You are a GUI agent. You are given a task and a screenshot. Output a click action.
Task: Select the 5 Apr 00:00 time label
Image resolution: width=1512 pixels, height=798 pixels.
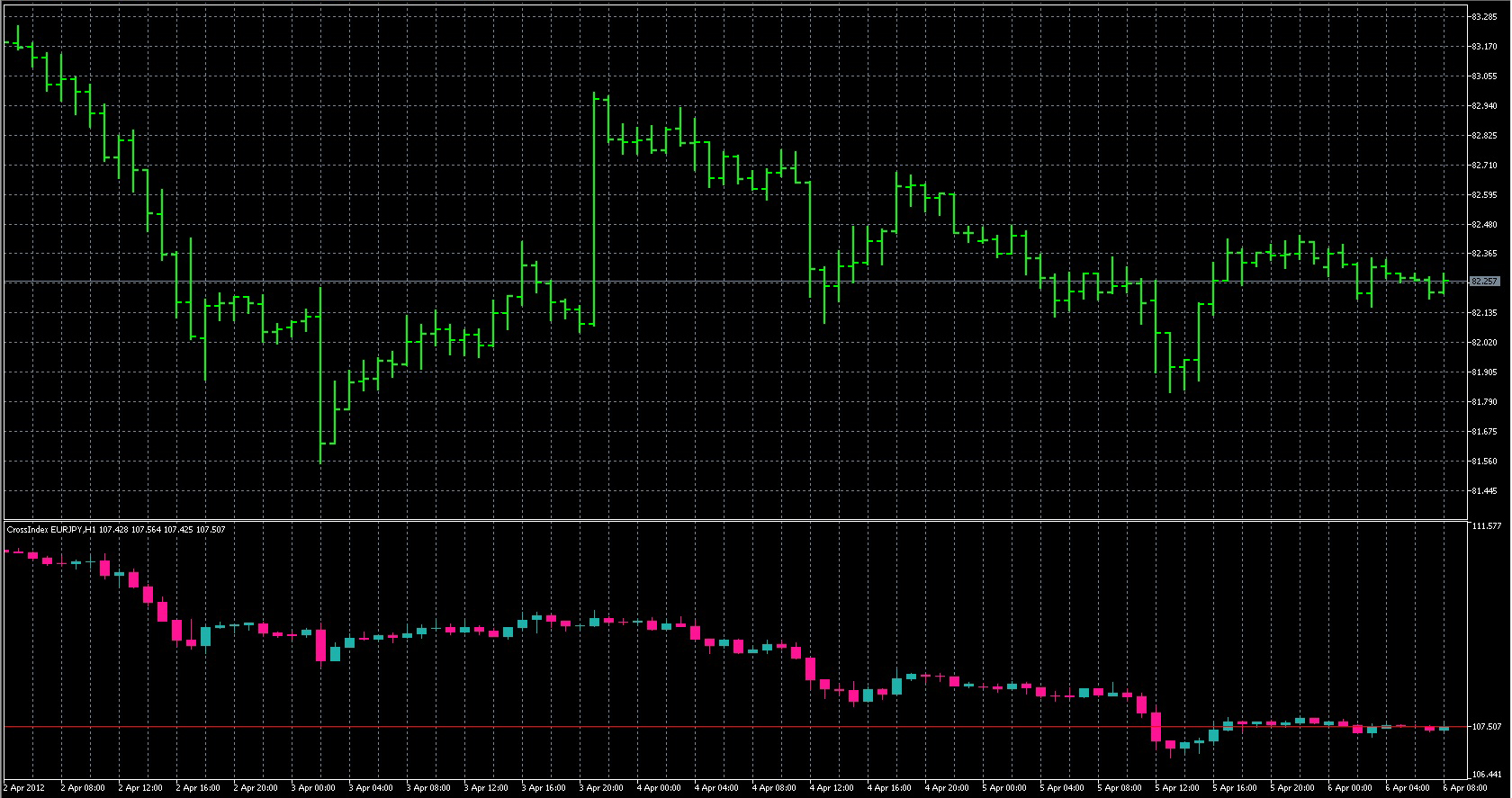coord(1004,788)
